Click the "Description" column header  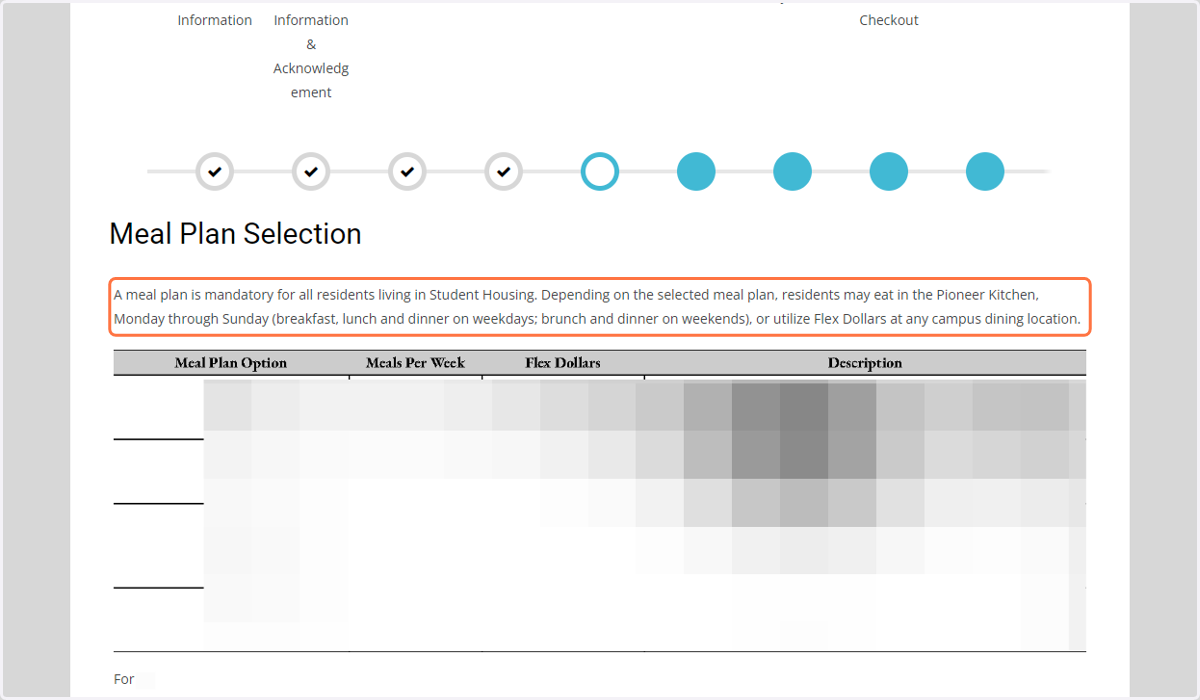pyautogui.click(x=865, y=363)
